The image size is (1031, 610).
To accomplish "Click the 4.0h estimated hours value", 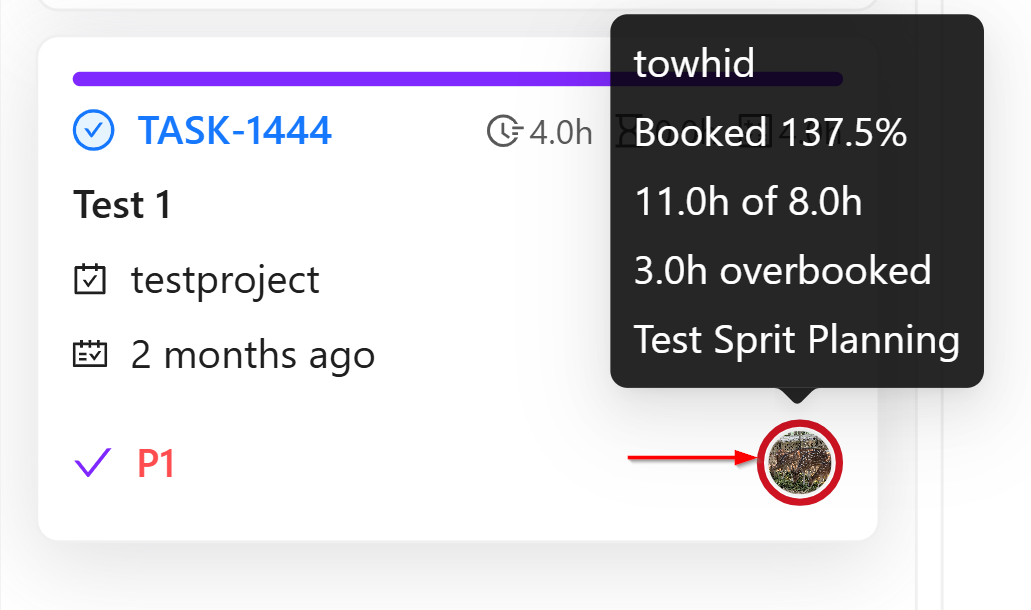I will (x=560, y=131).
